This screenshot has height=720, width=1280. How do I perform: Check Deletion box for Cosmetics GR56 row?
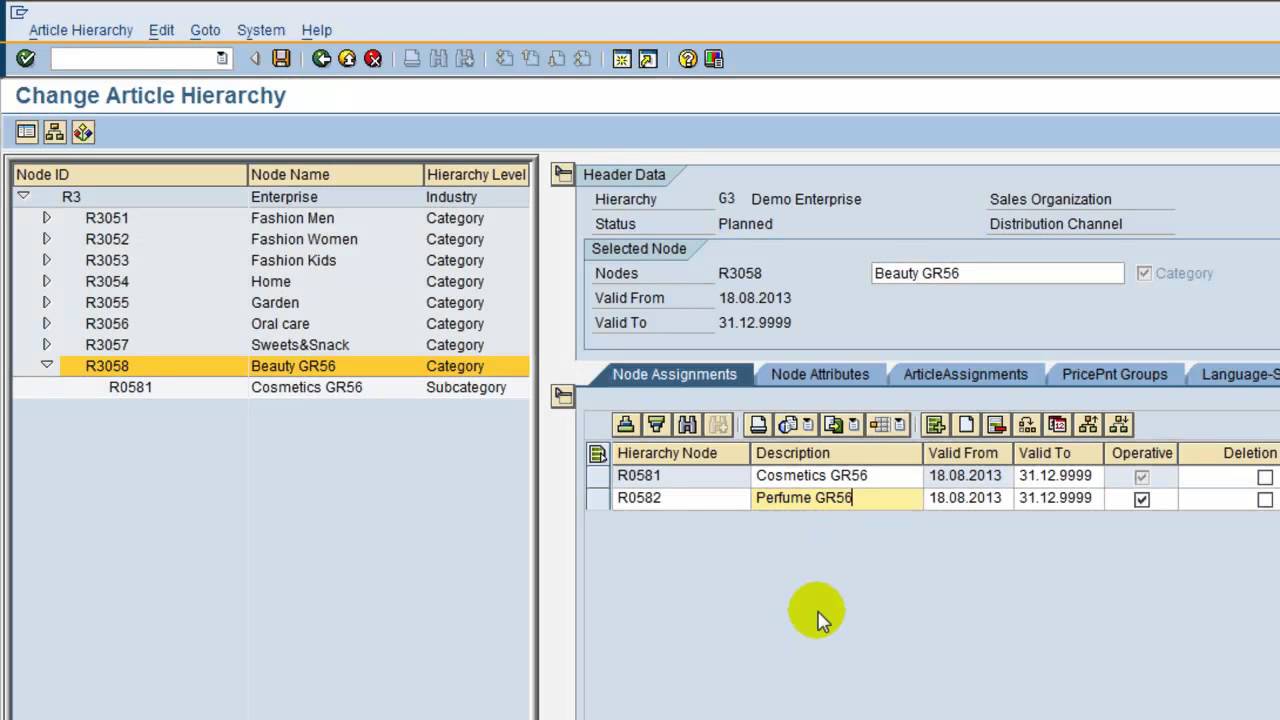point(1265,477)
